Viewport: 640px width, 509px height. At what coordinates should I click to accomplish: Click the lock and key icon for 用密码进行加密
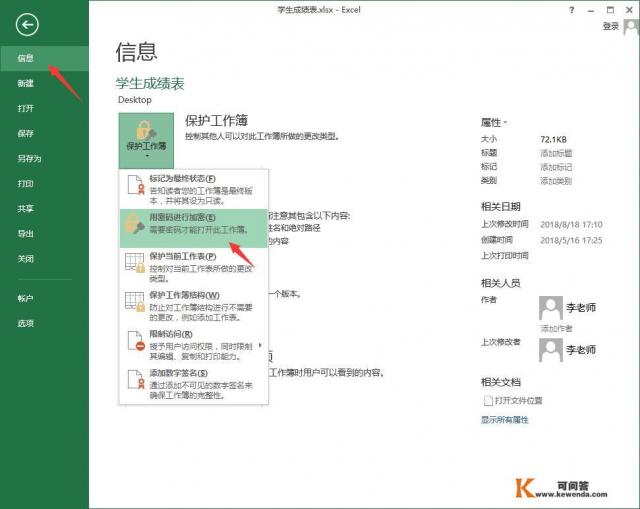(x=135, y=224)
